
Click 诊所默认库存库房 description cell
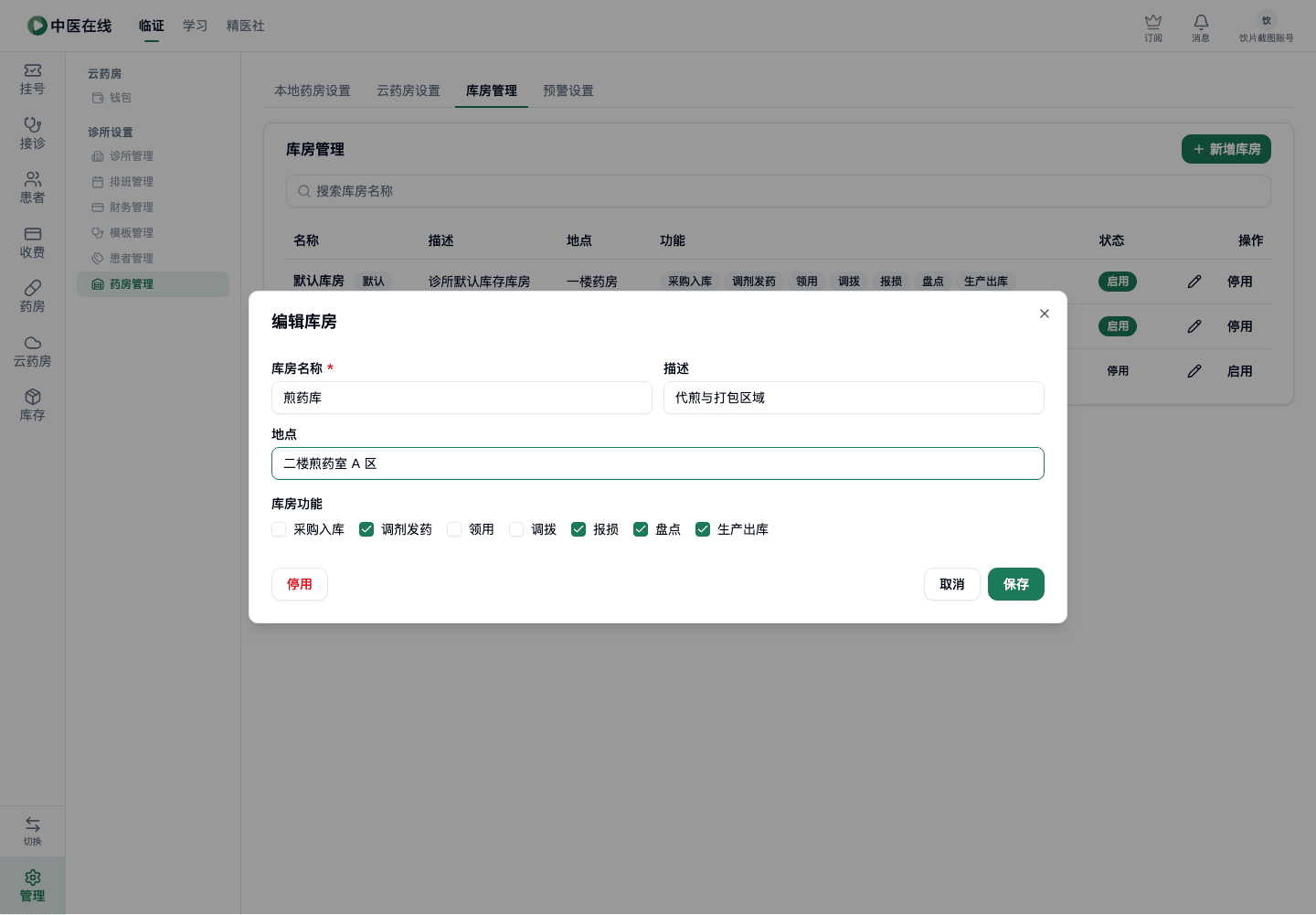tap(479, 282)
